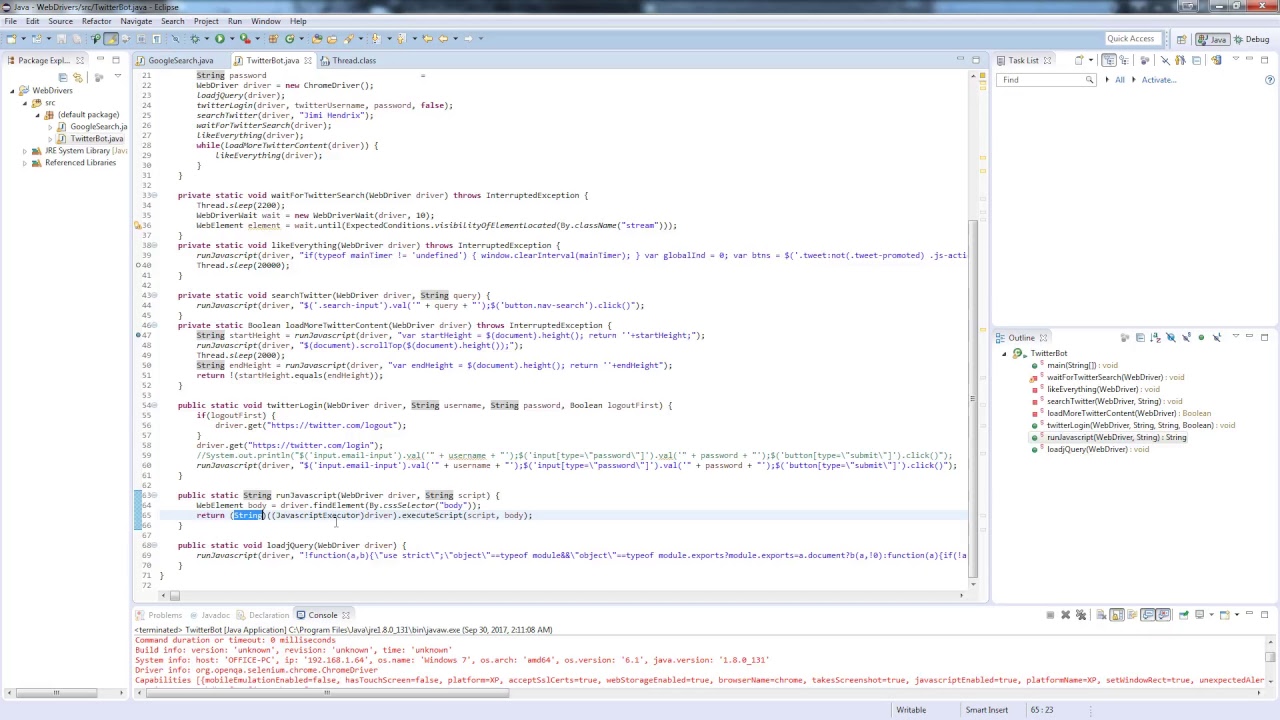This screenshot has width=1280, height=720.
Task: Open Outline view menu dropdown triangle
Action: 1236,336
